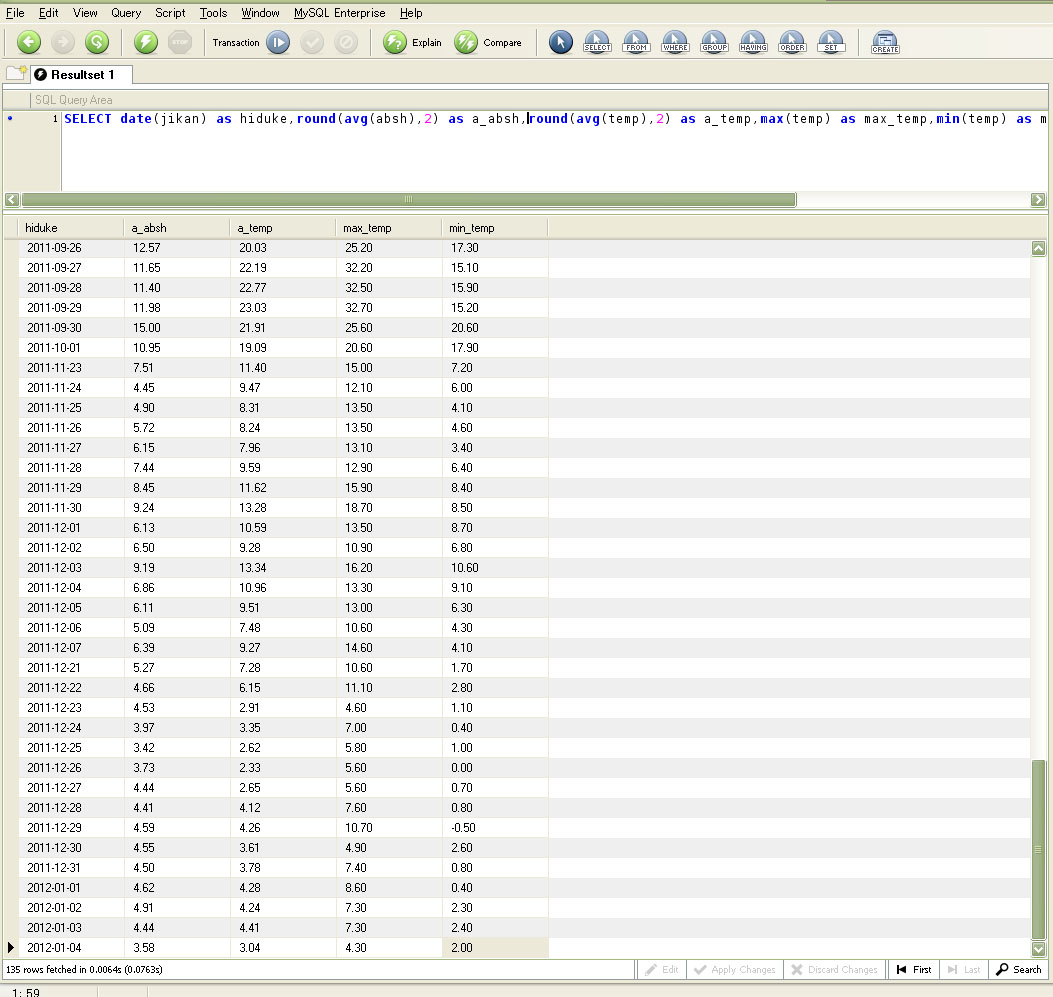Screen dimensions: 1053x997
Task: Click the green Refresh icon
Action: [97, 42]
